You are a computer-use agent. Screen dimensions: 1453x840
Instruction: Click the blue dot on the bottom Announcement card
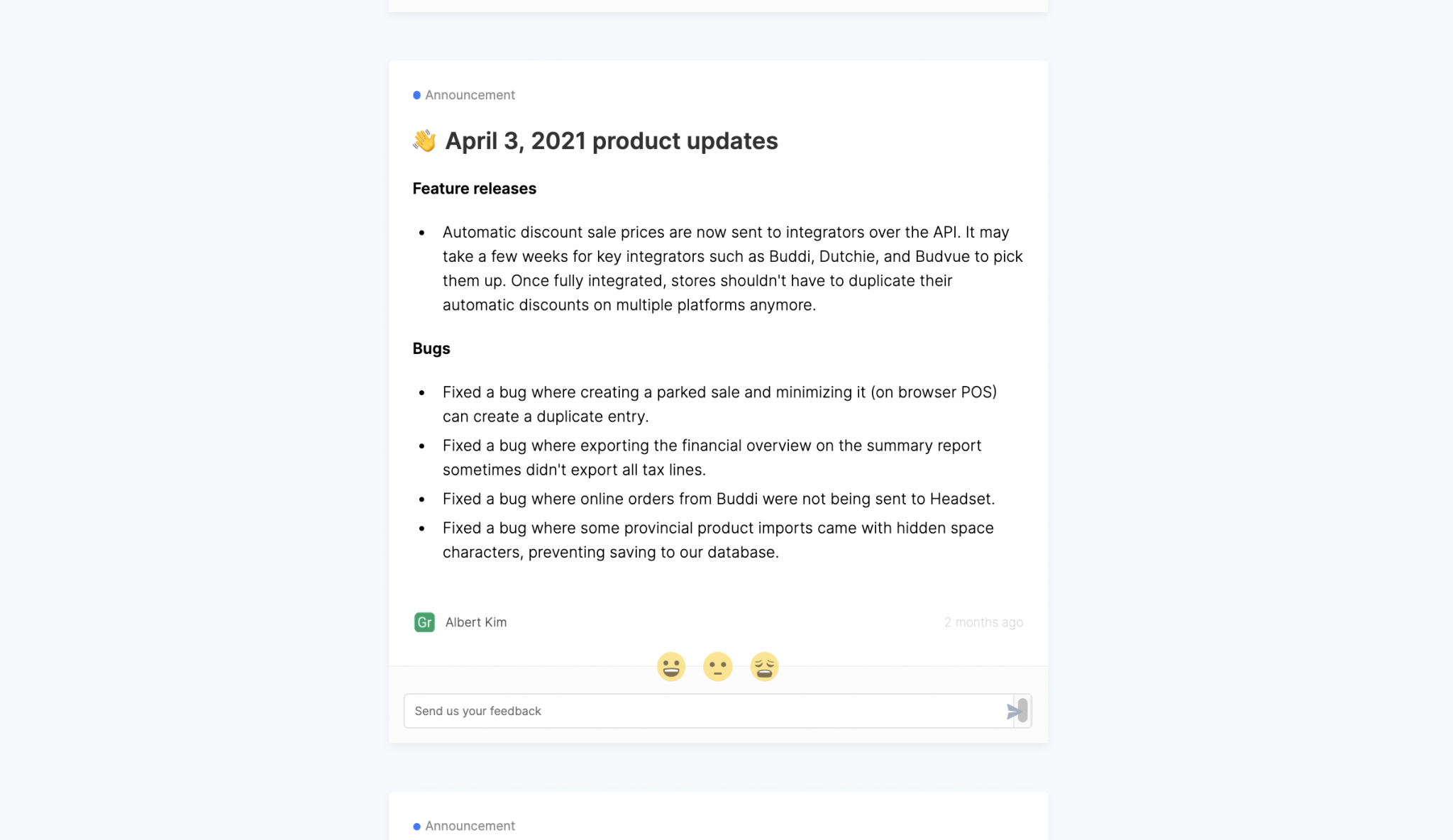tap(416, 826)
